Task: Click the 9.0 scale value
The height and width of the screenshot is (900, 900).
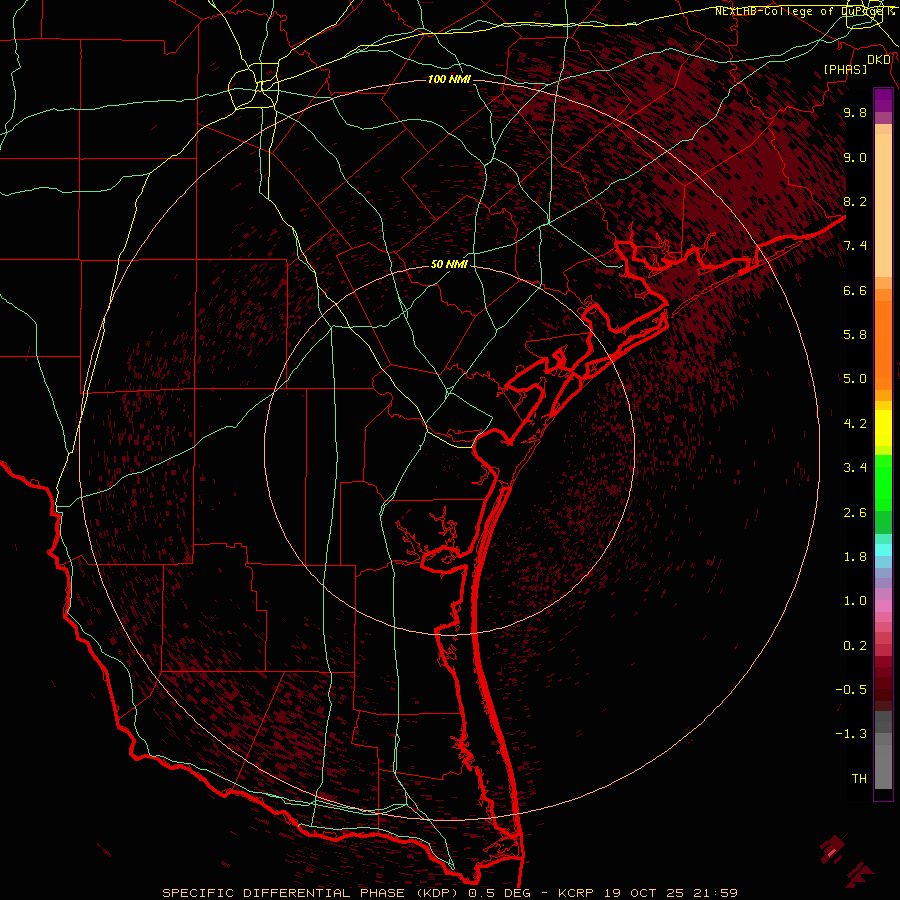Action: pyautogui.click(x=855, y=157)
